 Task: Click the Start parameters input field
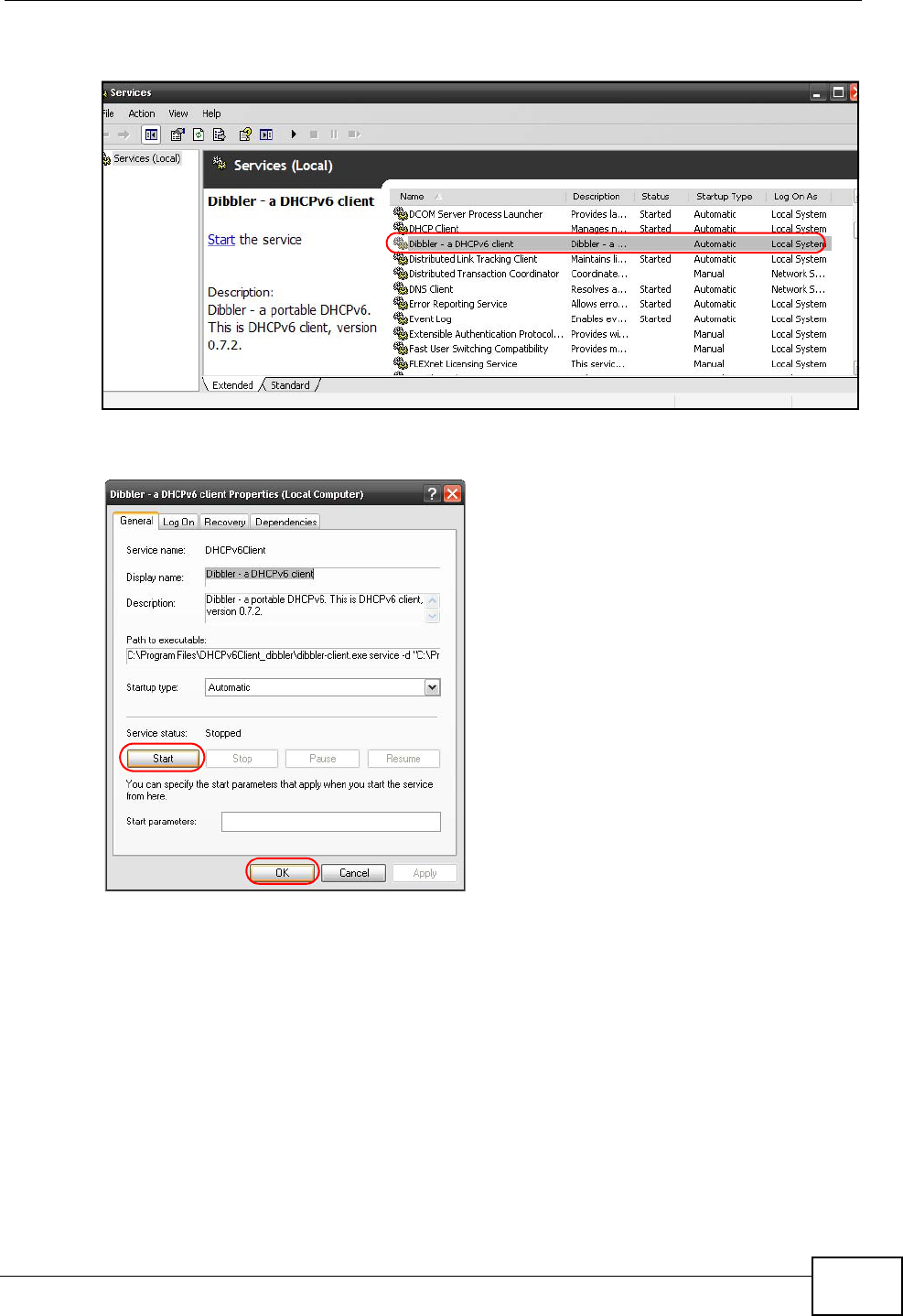[331, 822]
